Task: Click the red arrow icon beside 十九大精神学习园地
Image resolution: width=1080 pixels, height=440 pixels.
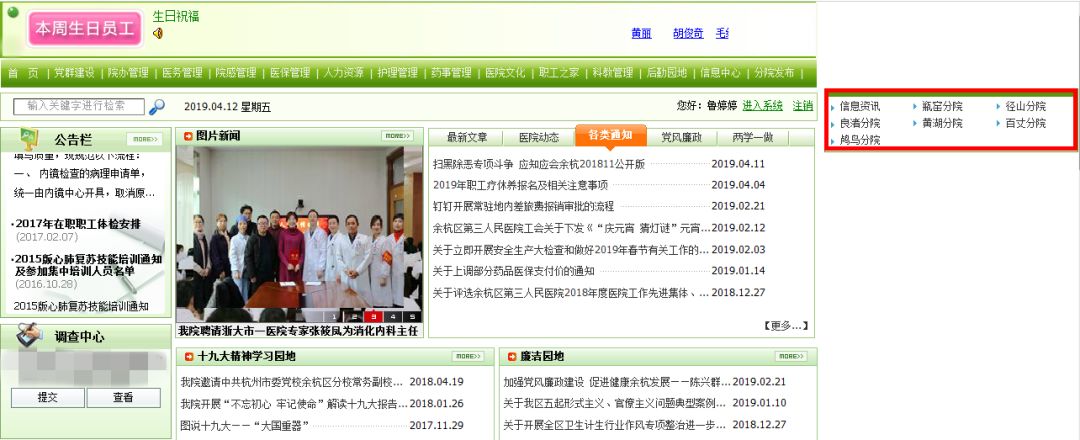Action: coord(188,357)
